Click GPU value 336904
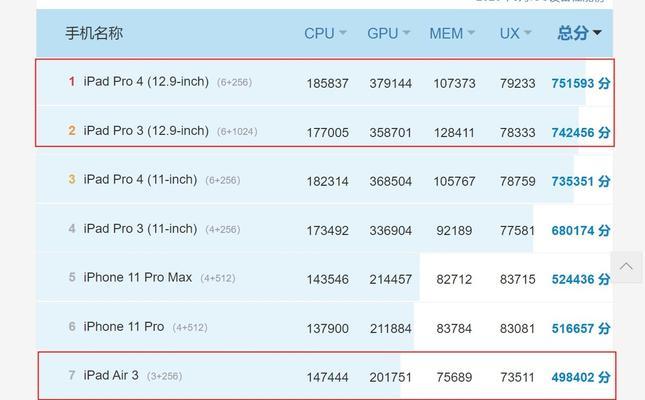The height and width of the screenshot is (400, 645). point(390,230)
